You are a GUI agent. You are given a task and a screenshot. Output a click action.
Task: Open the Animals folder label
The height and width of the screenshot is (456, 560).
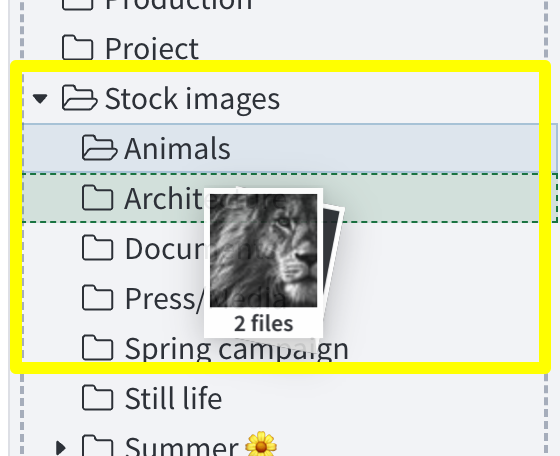[x=177, y=149]
